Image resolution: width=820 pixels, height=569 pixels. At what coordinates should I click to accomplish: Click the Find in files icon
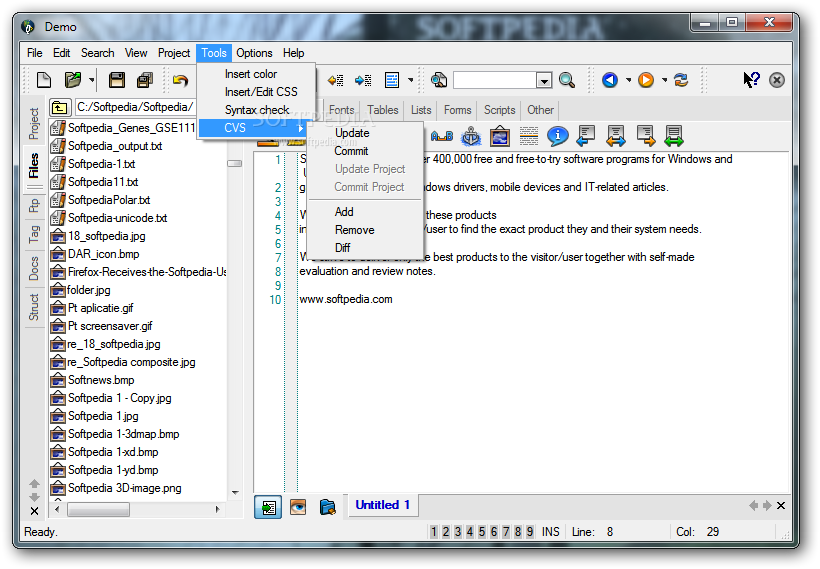(x=439, y=80)
